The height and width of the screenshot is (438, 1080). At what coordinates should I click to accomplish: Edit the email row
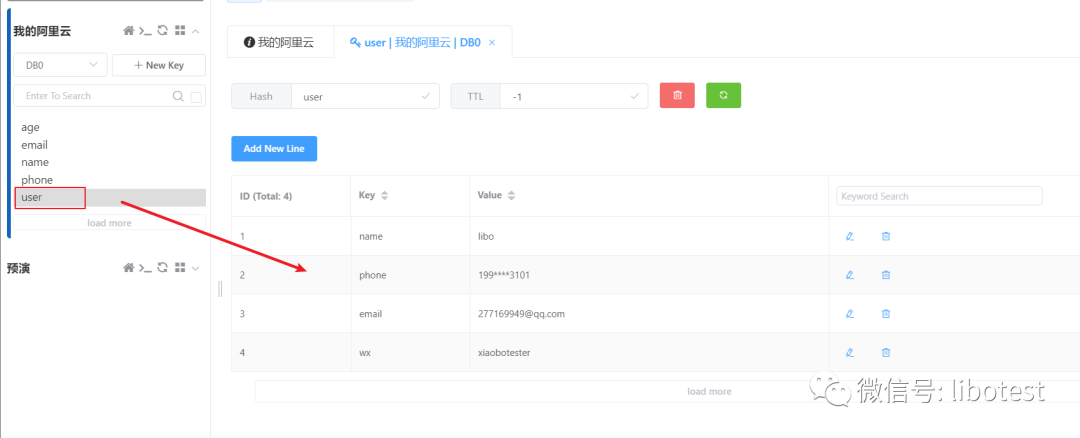(850, 313)
